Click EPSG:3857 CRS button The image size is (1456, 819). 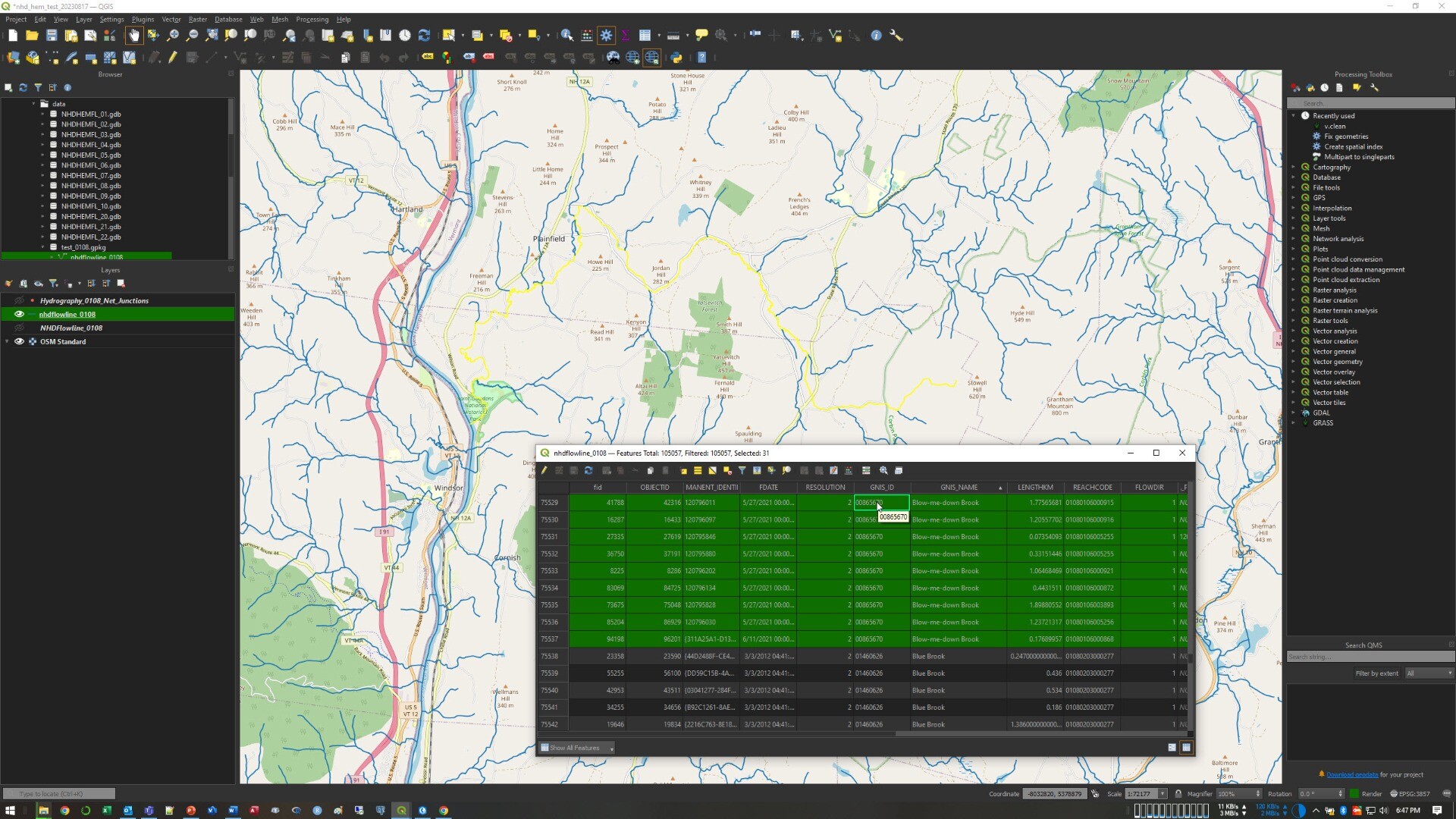(1410, 794)
